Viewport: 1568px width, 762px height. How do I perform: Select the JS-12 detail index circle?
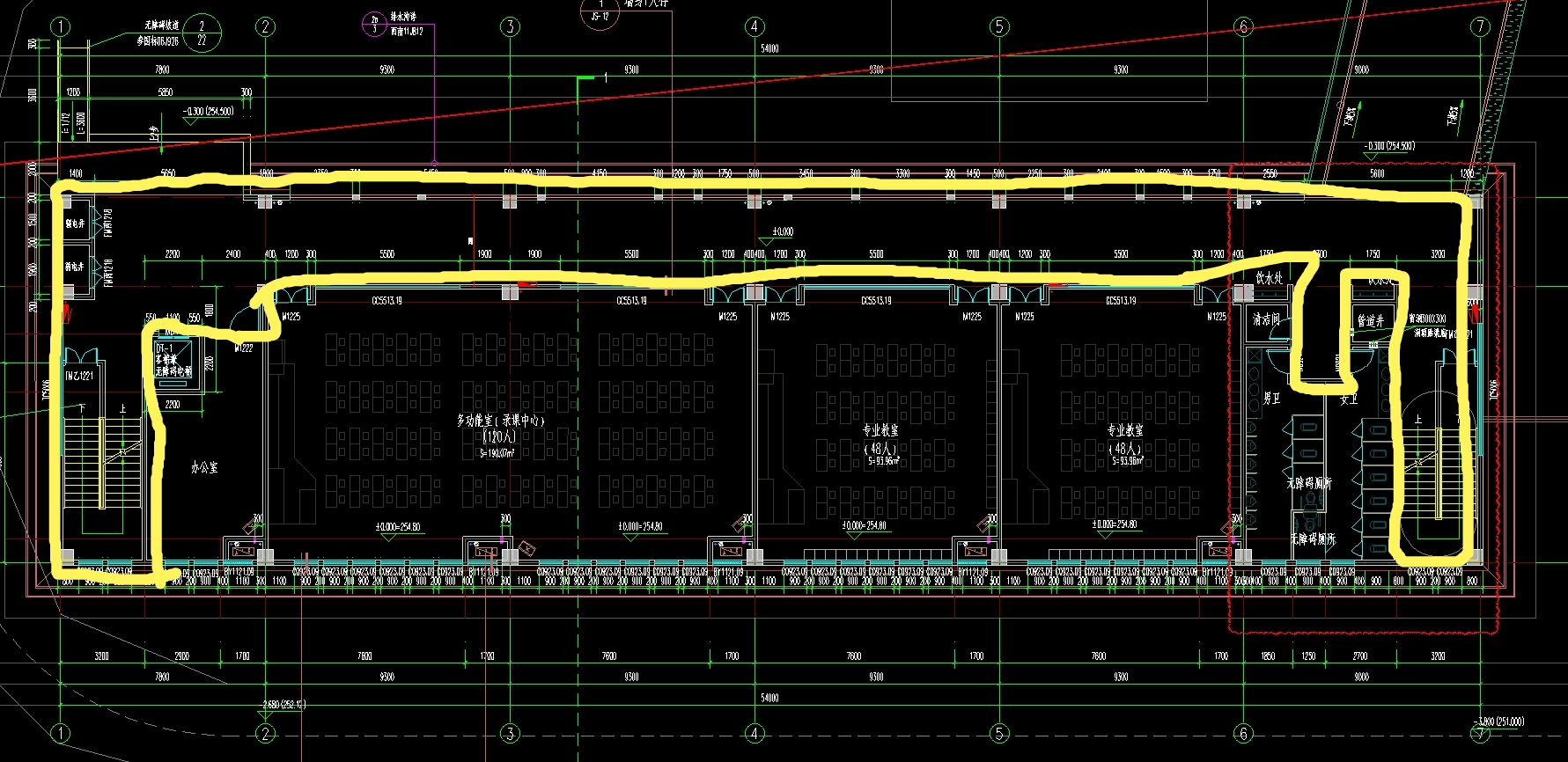pos(600,11)
